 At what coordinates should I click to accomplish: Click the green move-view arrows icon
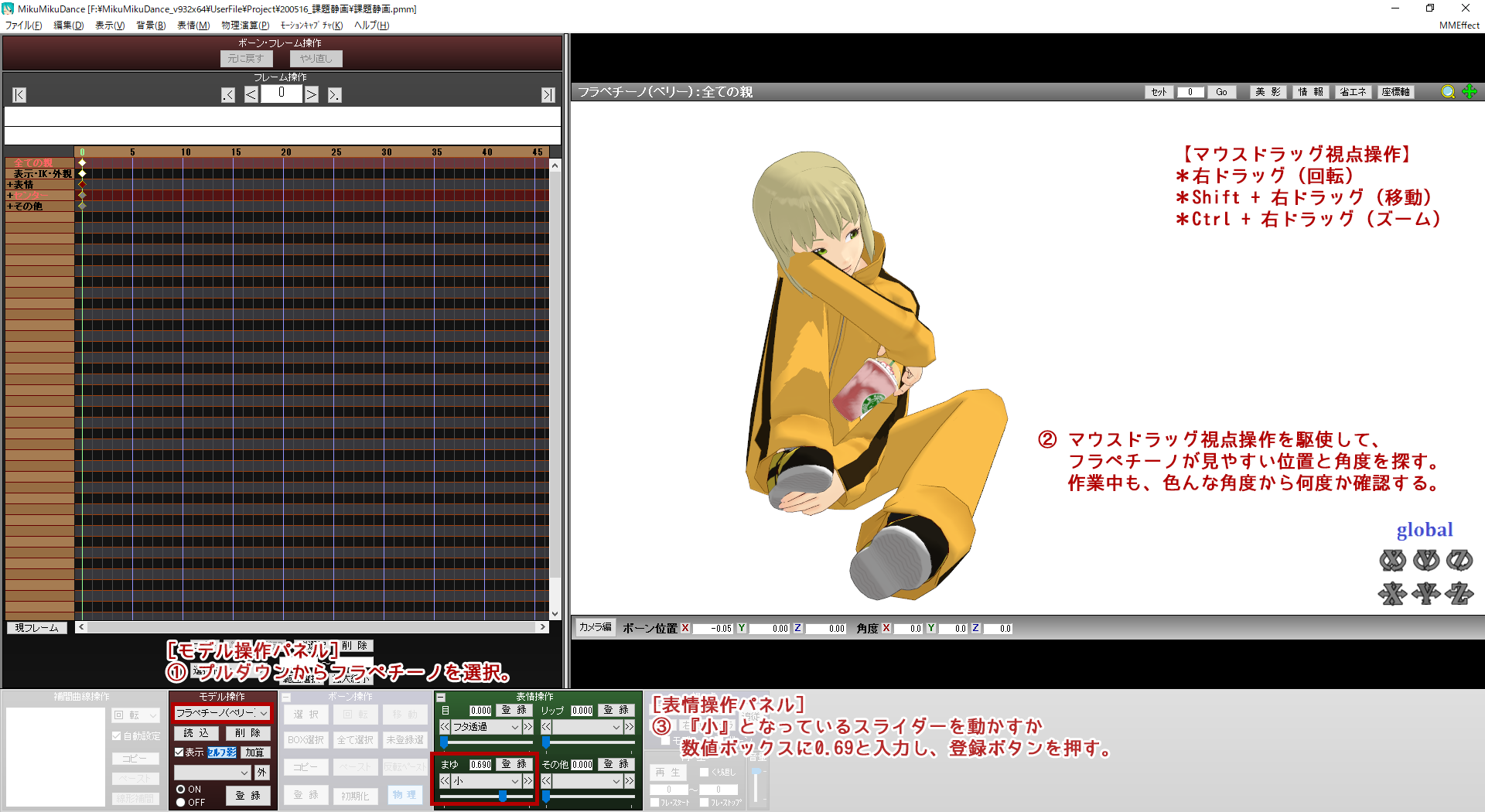coord(1470,92)
